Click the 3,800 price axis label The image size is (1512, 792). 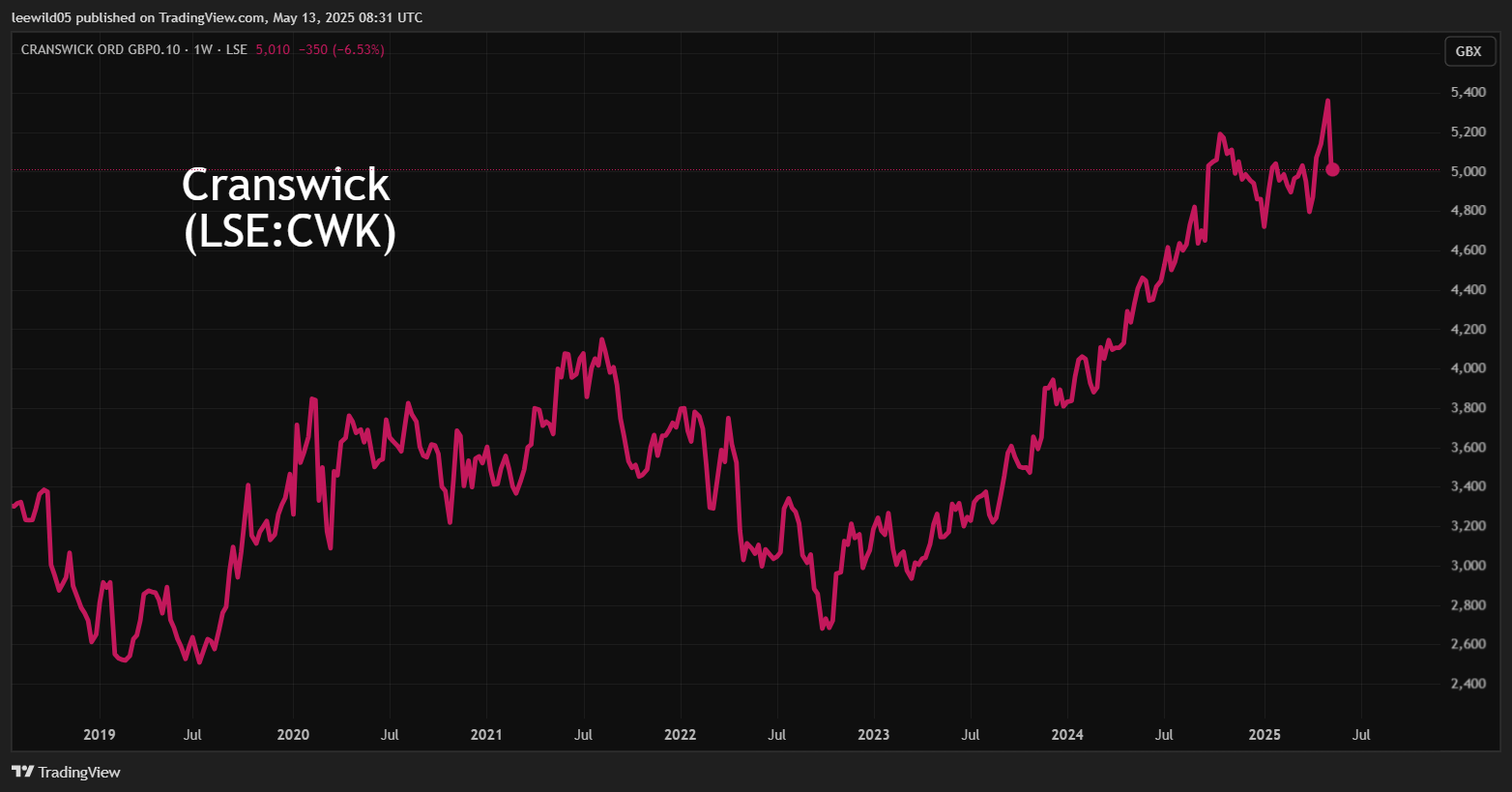[1468, 407]
